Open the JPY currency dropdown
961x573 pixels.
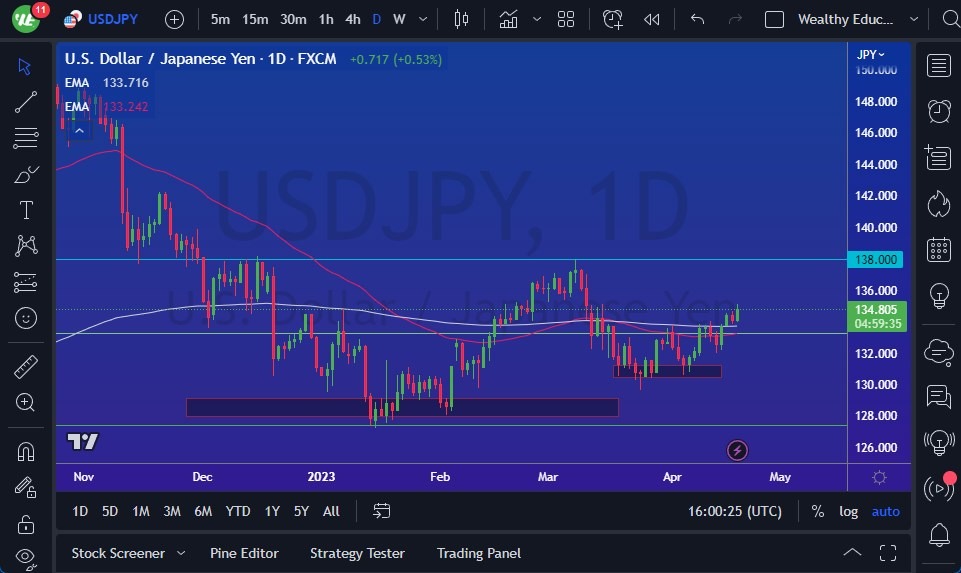coord(870,55)
